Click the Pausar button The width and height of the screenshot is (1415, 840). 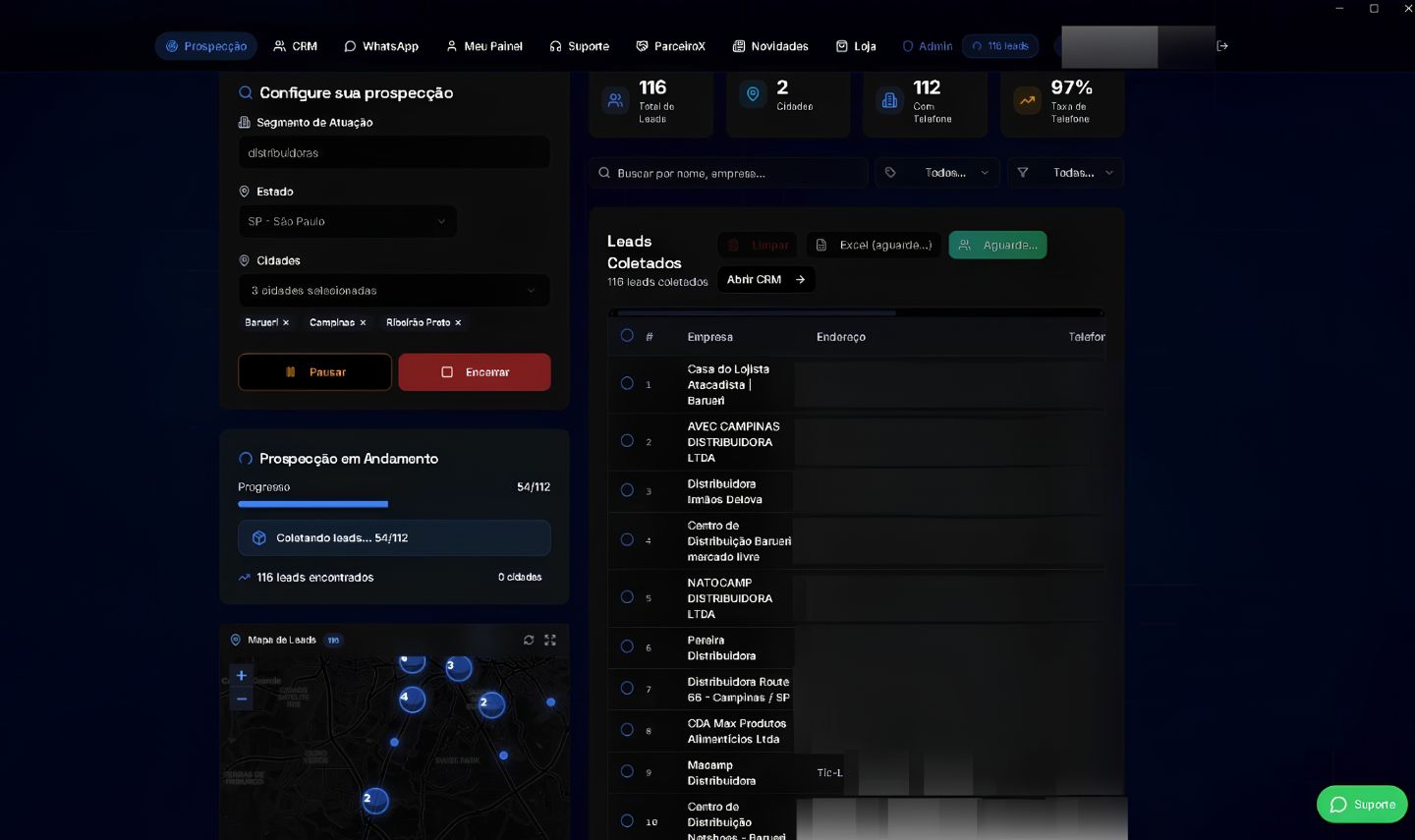[314, 372]
